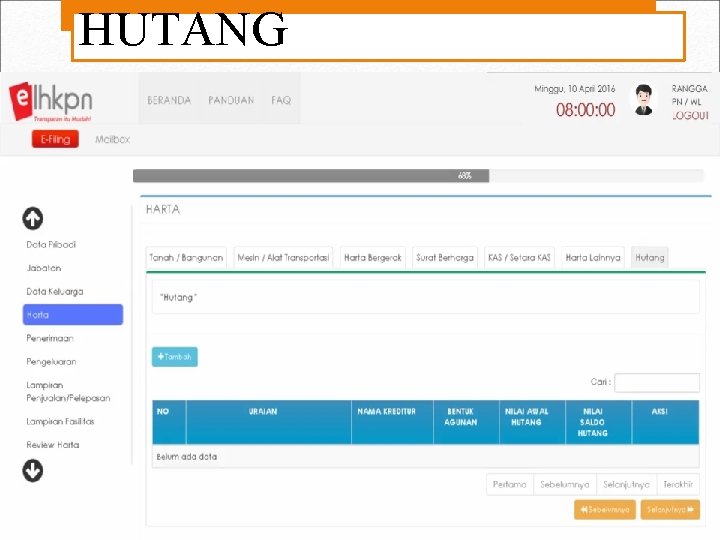This screenshot has height=540, width=720.
Task: Switch to Harta Bergerak tab
Action: tap(373, 258)
